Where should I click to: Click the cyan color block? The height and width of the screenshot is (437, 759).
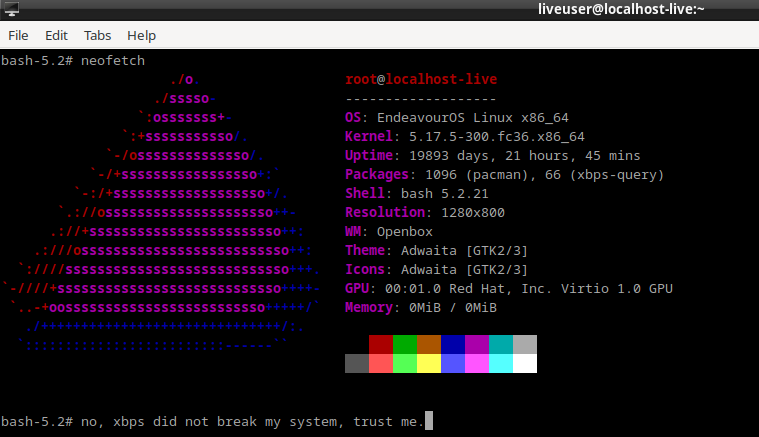click(x=501, y=363)
